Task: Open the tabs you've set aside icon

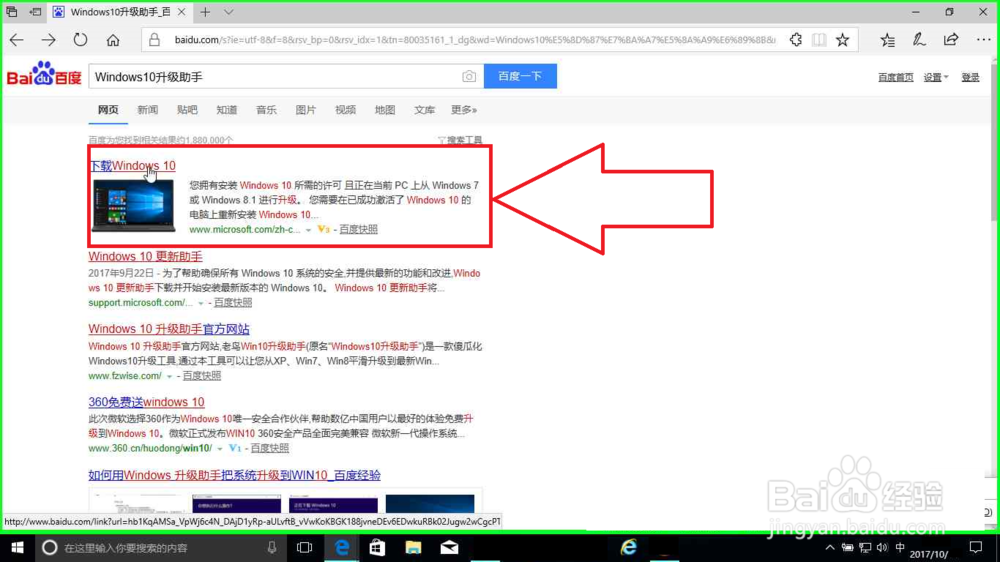Action: (x=12, y=11)
